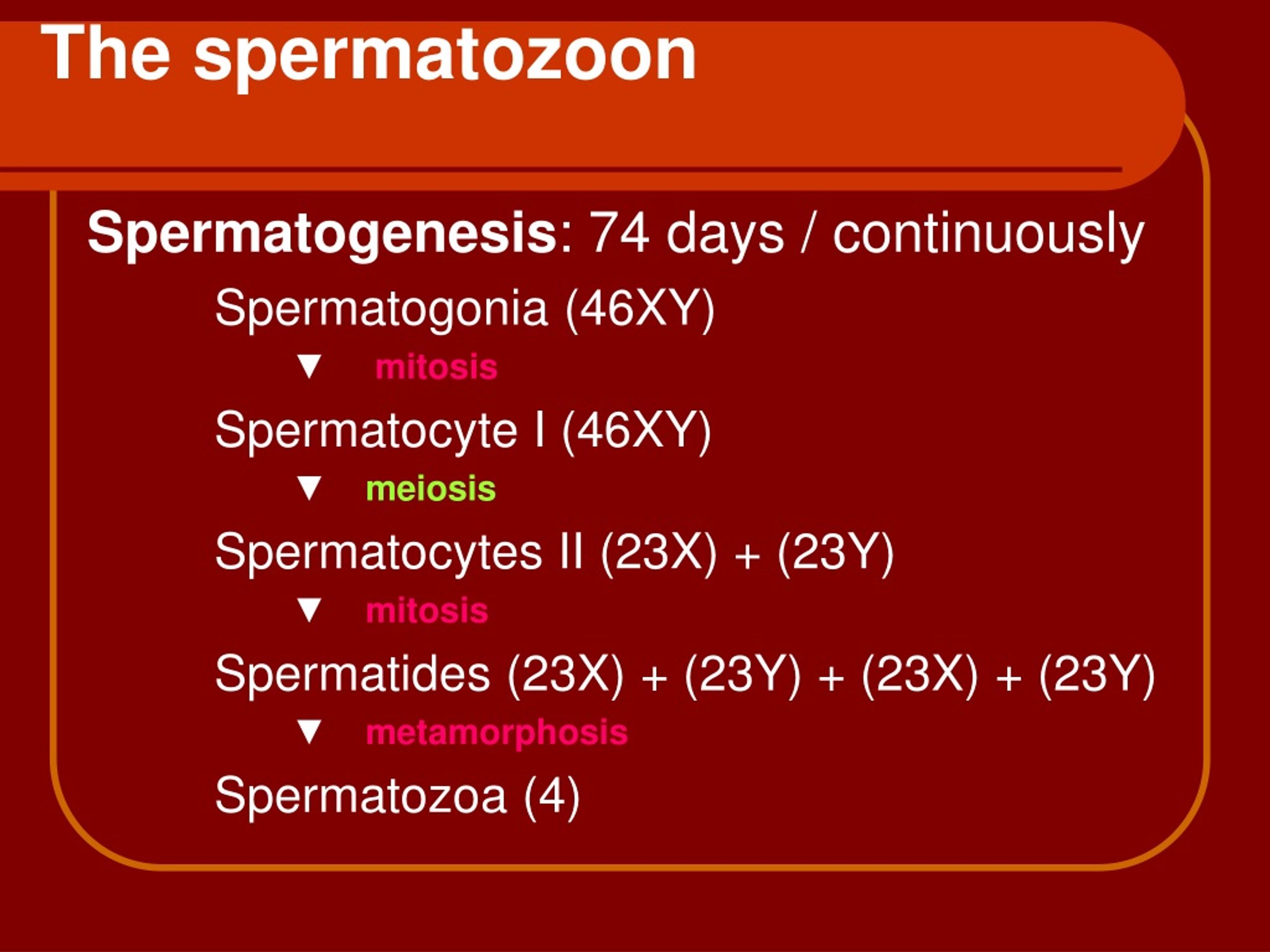Click the arrow beside metamorphosis
Screen dimensions: 1270x952
[310, 732]
